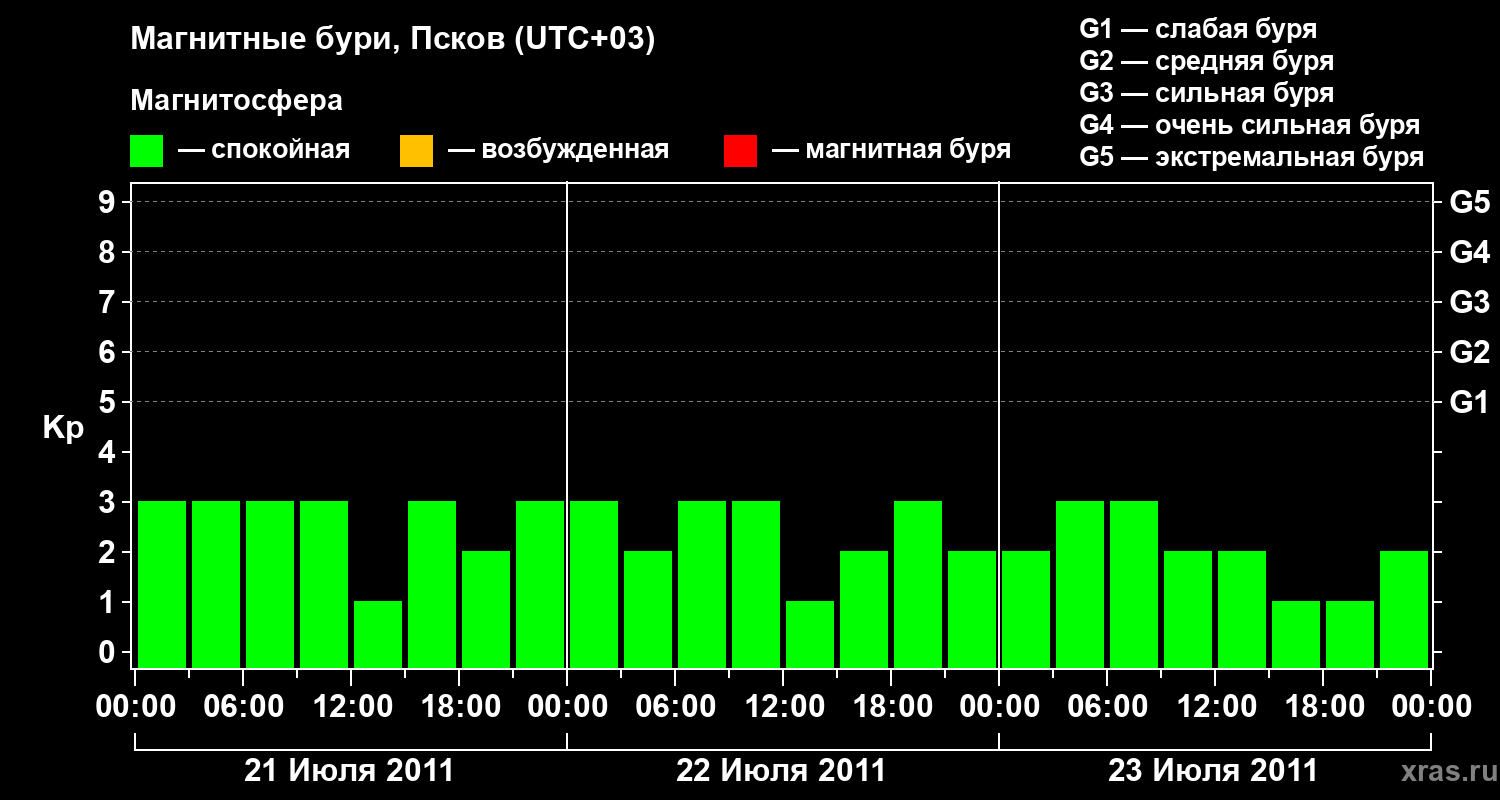Click the red 'магнитная буря' legend swatch
The width and height of the screenshot is (1500, 800).
(740, 151)
